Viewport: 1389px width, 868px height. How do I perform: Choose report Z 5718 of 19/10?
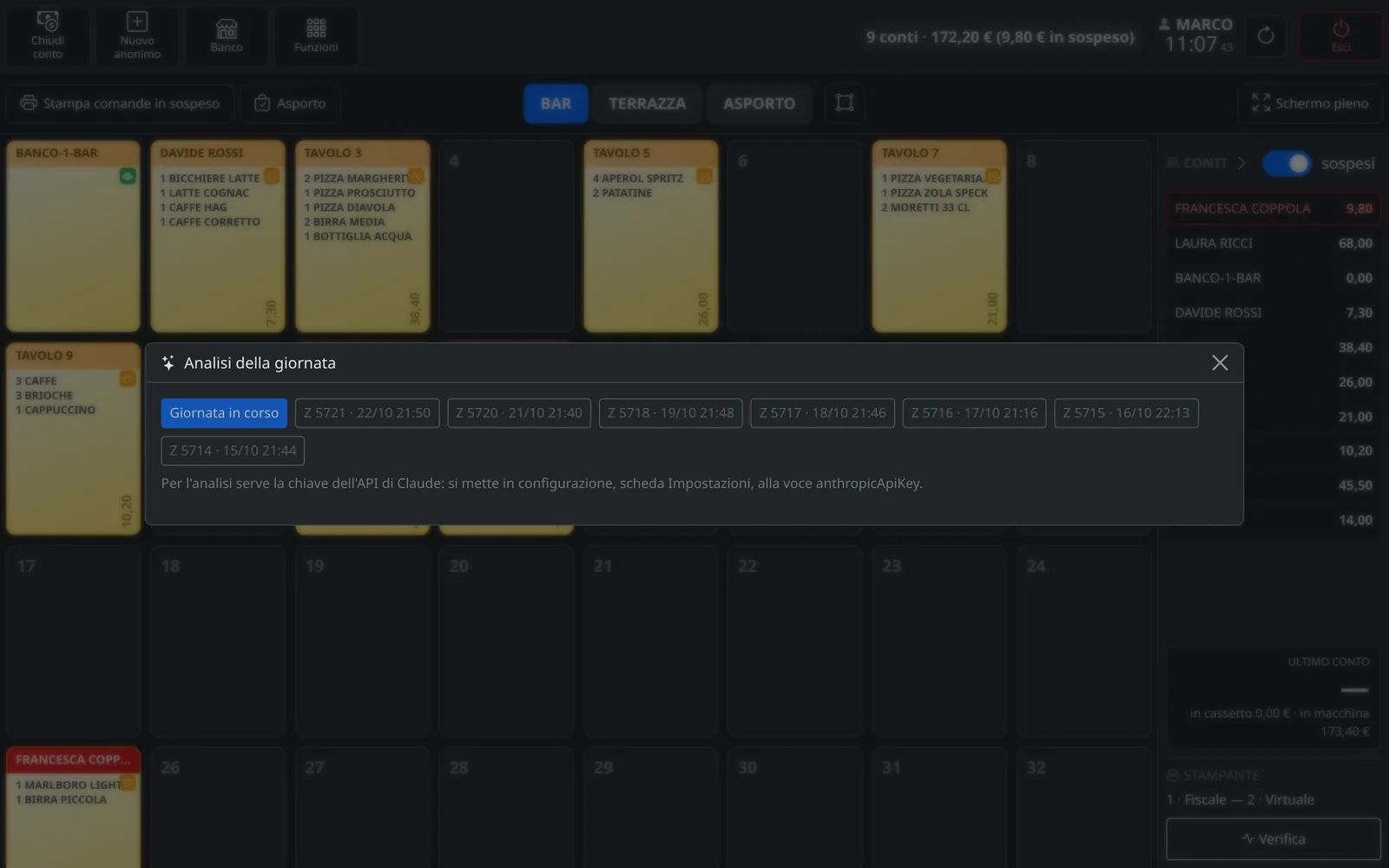click(671, 413)
